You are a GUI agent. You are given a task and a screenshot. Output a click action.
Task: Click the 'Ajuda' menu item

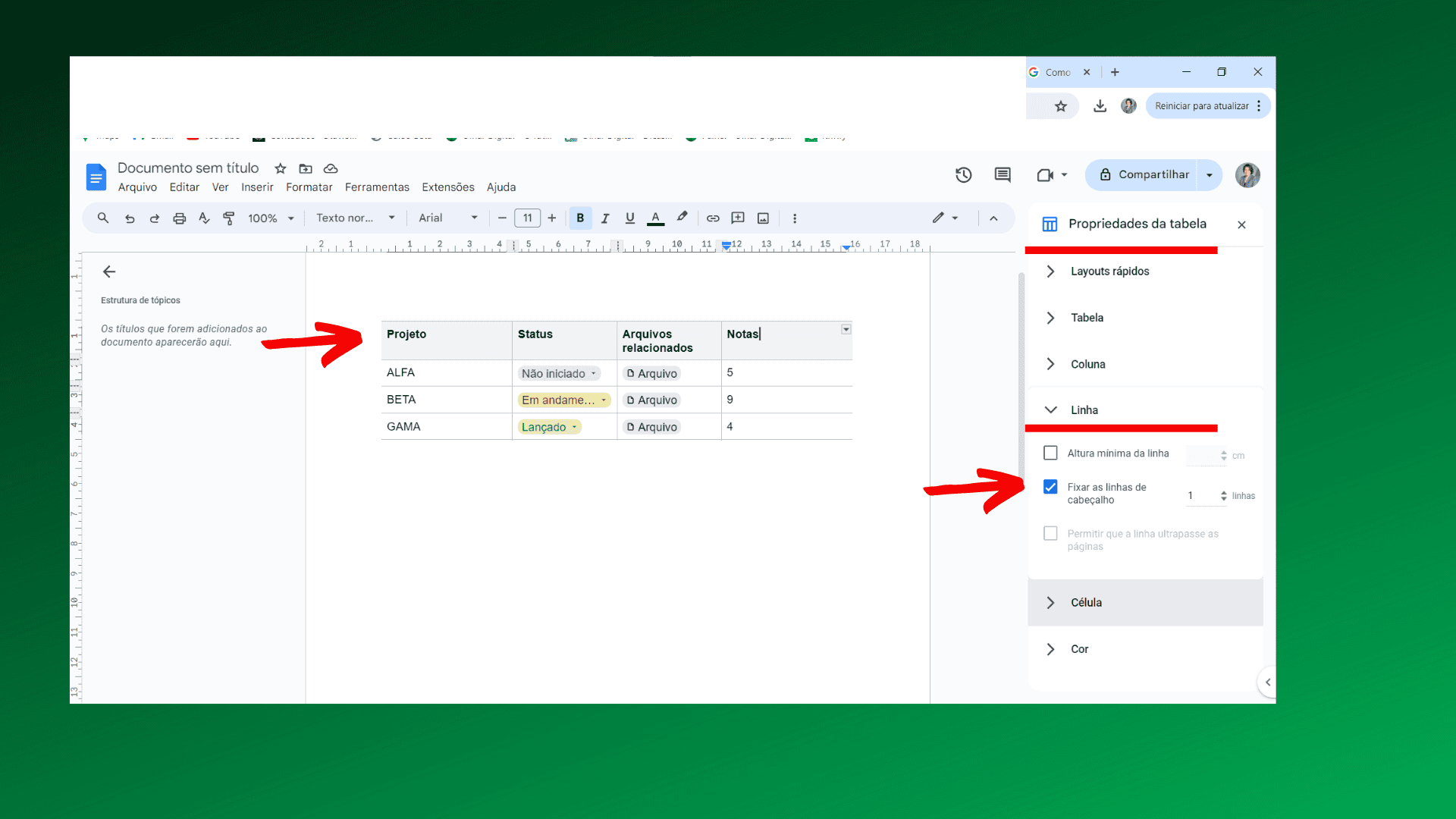pyautogui.click(x=500, y=187)
